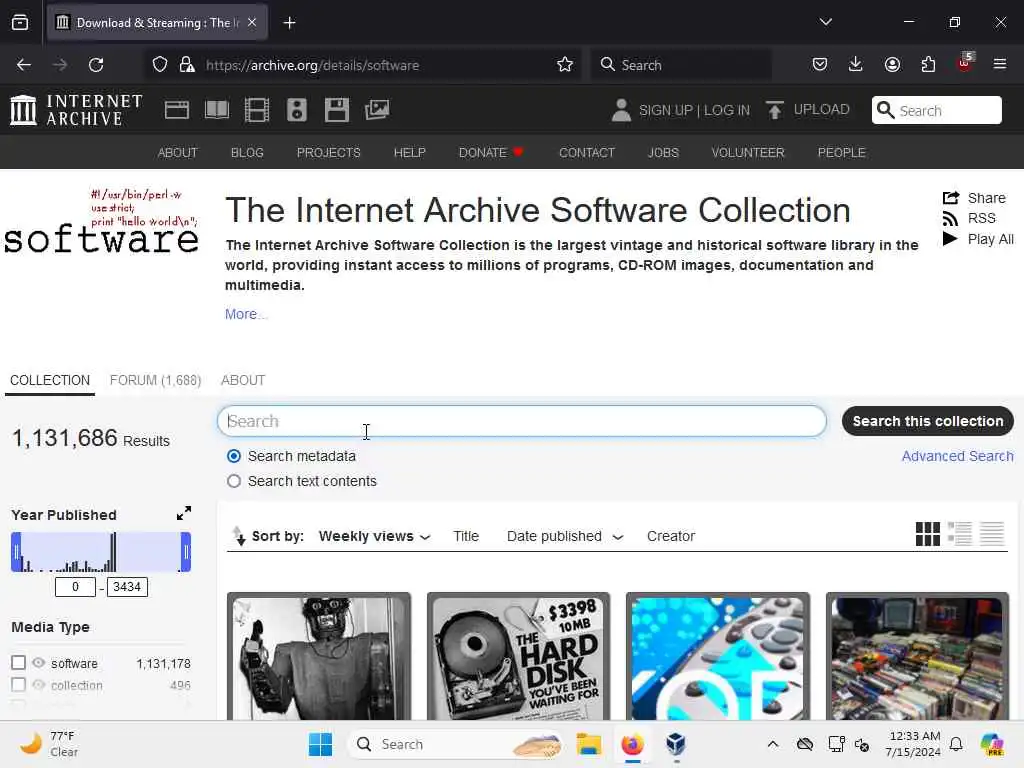This screenshot has height=768, width=1024.
Task: Grab left handle of year slider
Action: (x=16, y=552)
